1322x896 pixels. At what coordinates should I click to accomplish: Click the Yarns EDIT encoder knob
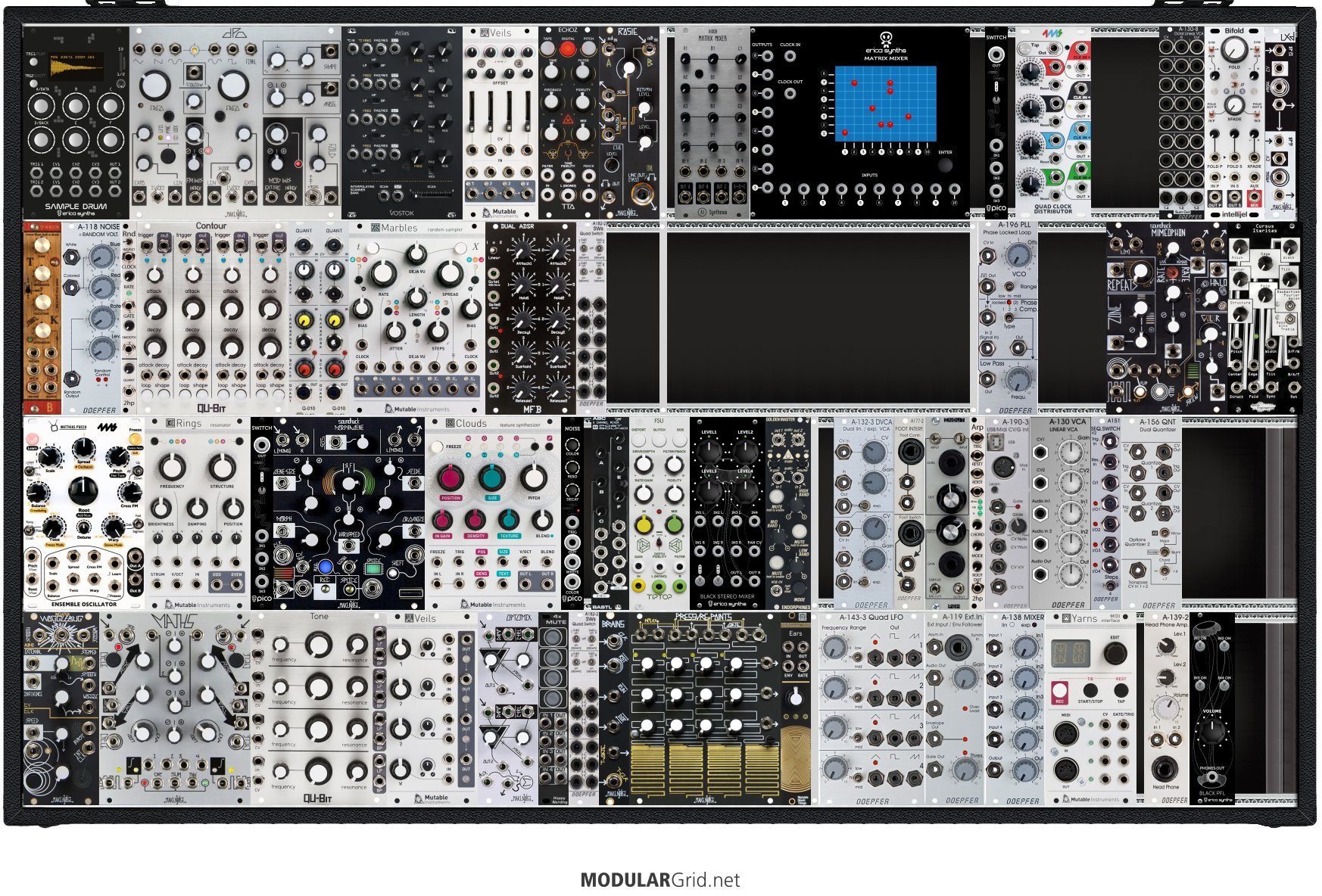click(1115, 652)
